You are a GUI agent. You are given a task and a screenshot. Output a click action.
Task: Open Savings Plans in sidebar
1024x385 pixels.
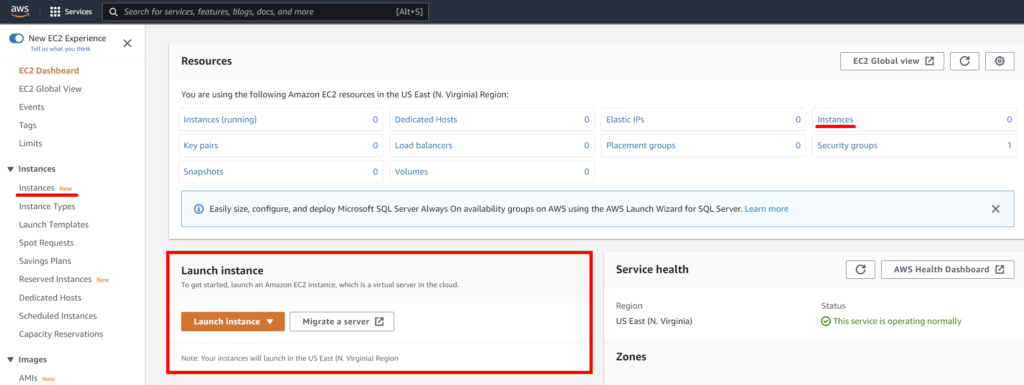45,261
